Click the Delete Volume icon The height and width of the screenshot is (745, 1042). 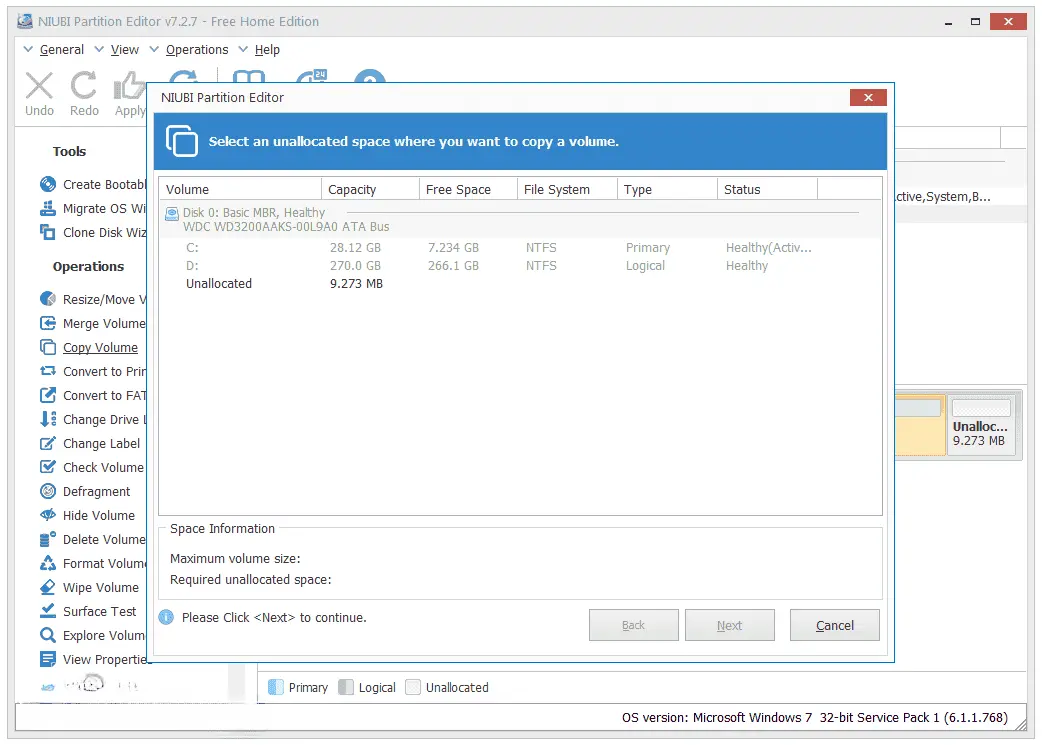tap(48, 539)
